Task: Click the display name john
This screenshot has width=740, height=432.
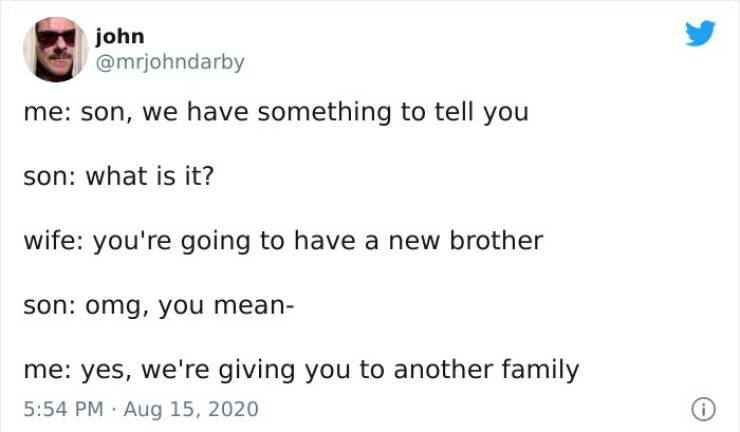Action: point(120,36)
